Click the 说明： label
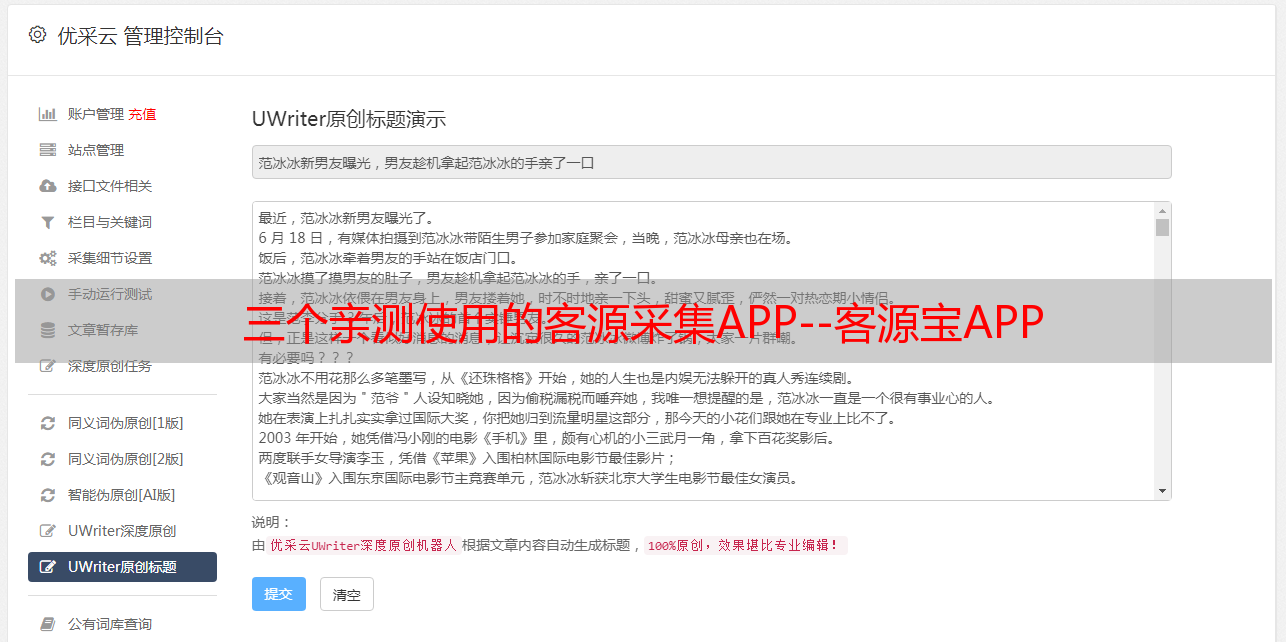 pos(271,522)
